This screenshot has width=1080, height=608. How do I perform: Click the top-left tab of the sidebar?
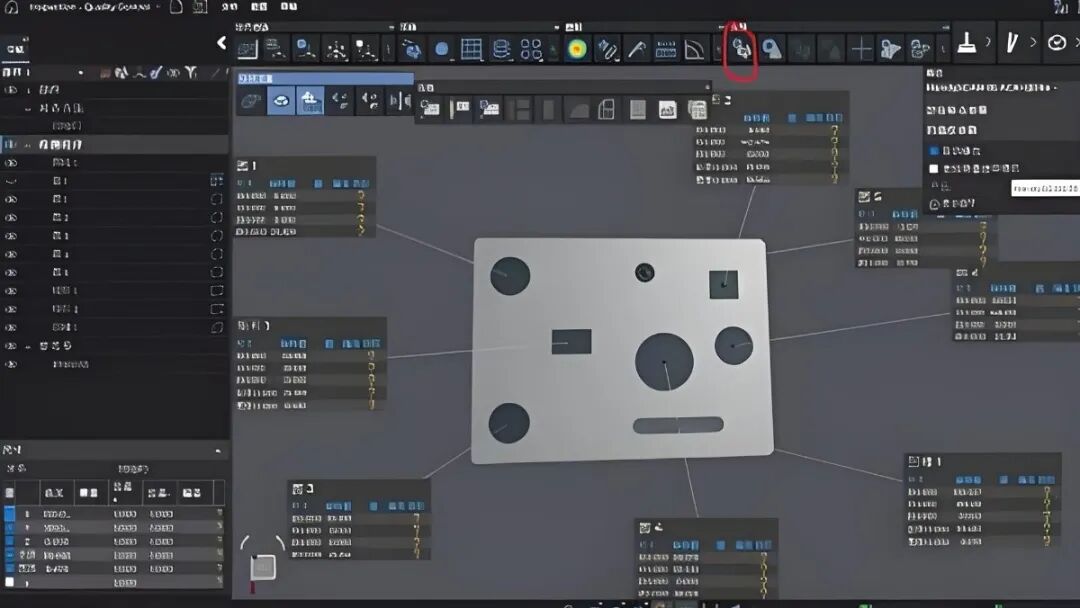pos(16,48)
